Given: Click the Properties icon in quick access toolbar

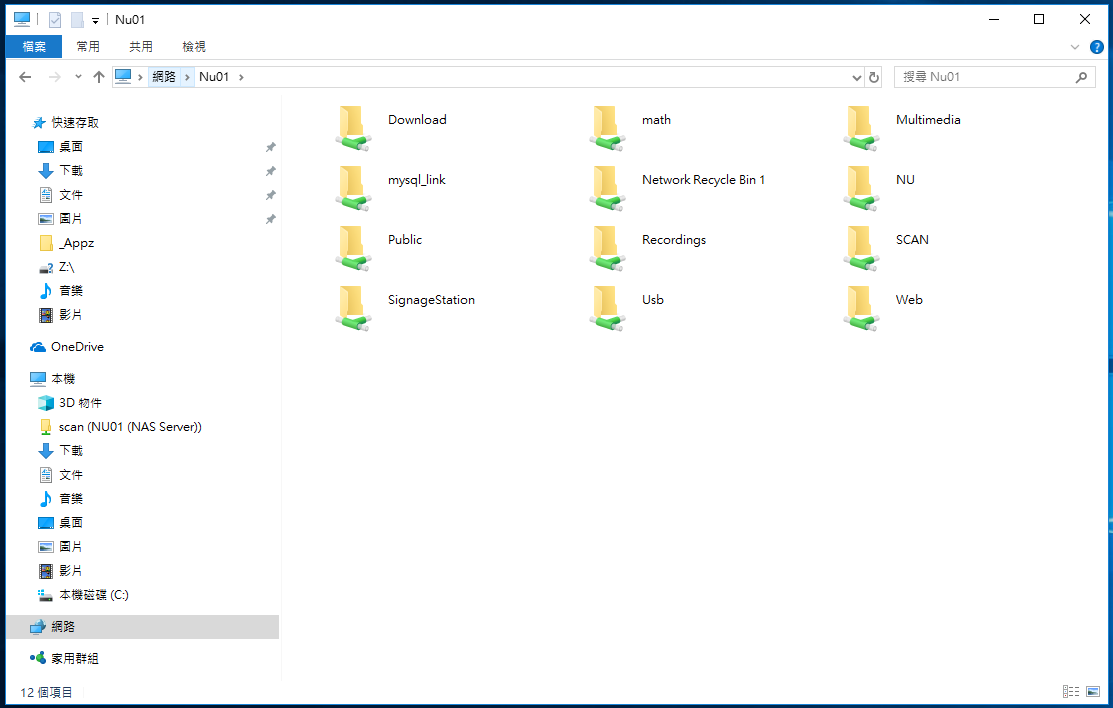Looking at the screenshot, I should point(55,20).
